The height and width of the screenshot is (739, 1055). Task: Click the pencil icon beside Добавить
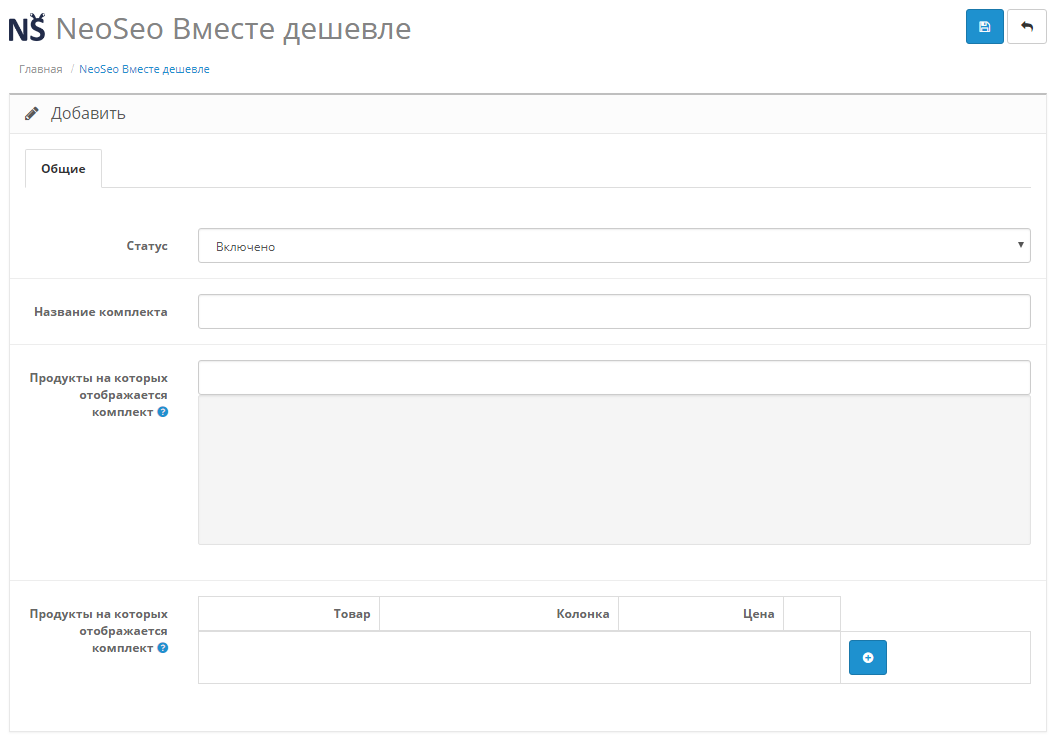click(32, 114)
